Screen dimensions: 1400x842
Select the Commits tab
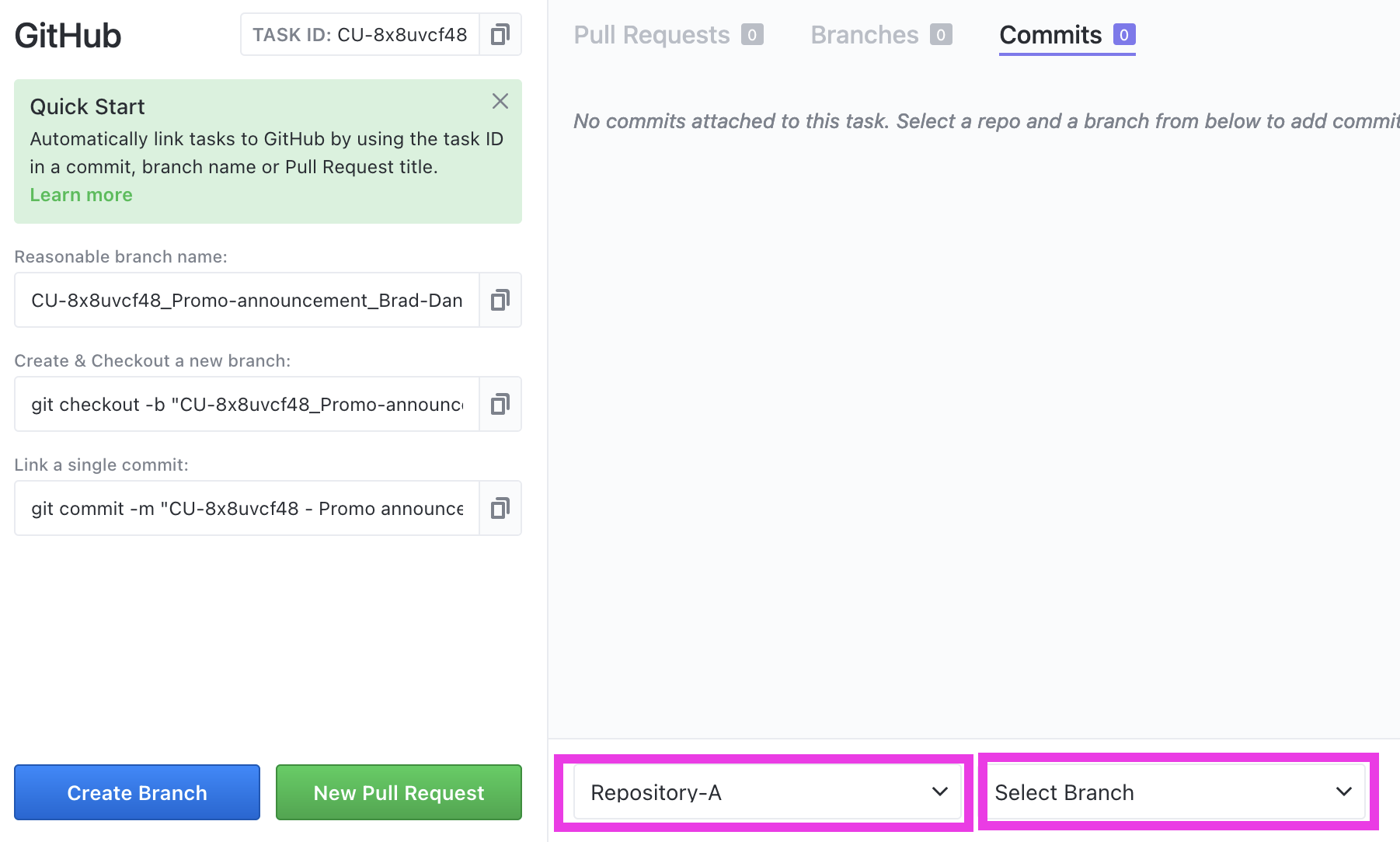(x=1050, y=34)
